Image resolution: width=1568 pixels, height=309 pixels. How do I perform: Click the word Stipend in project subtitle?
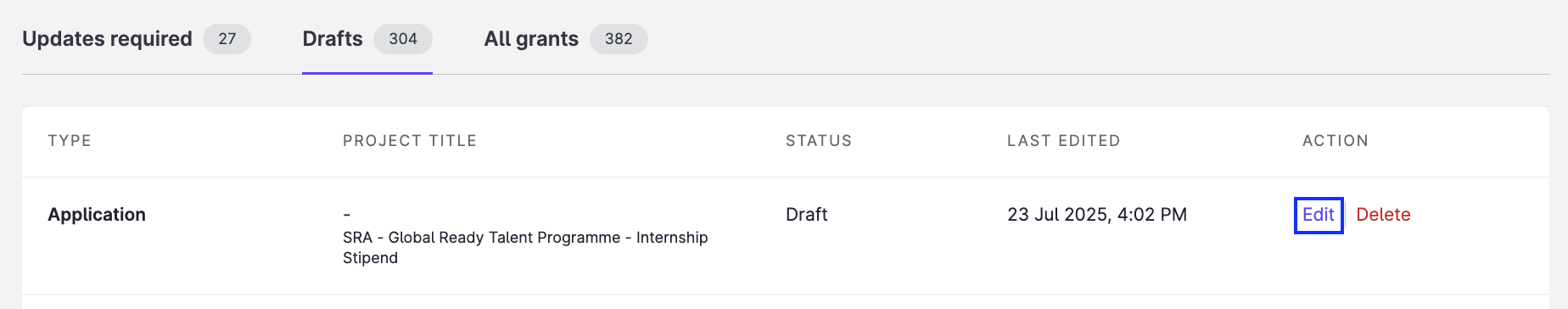point(370,258)
